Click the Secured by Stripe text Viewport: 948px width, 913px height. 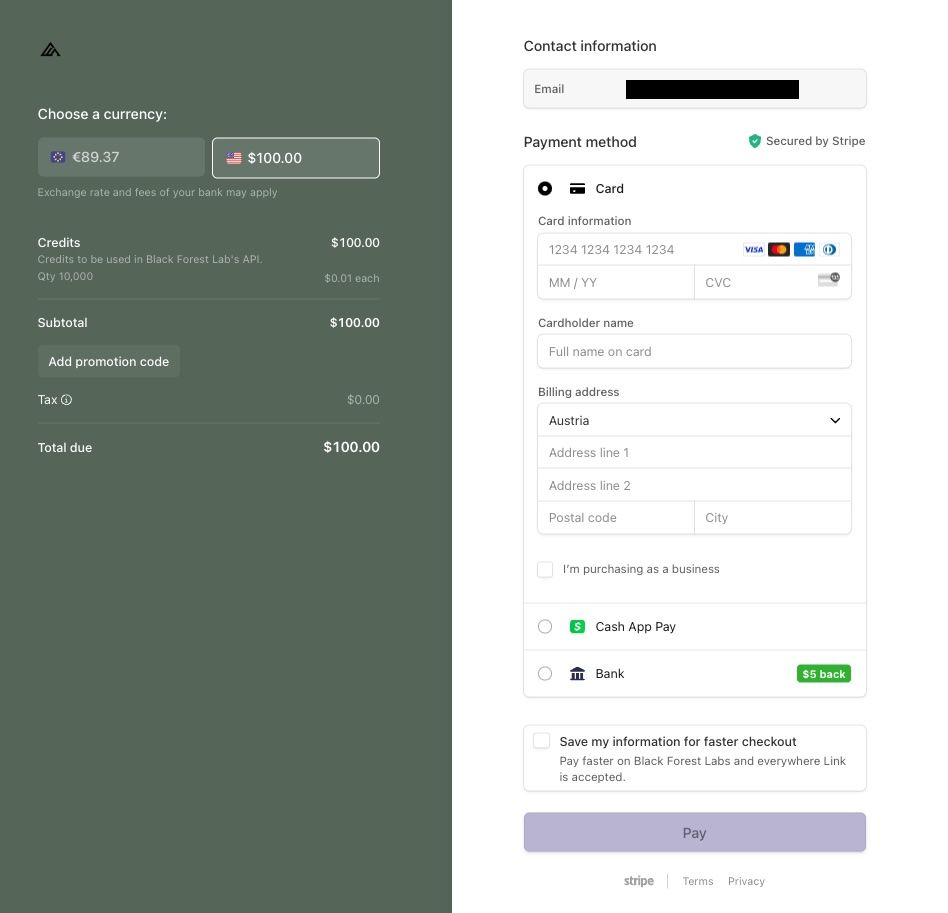click(815, 141)
